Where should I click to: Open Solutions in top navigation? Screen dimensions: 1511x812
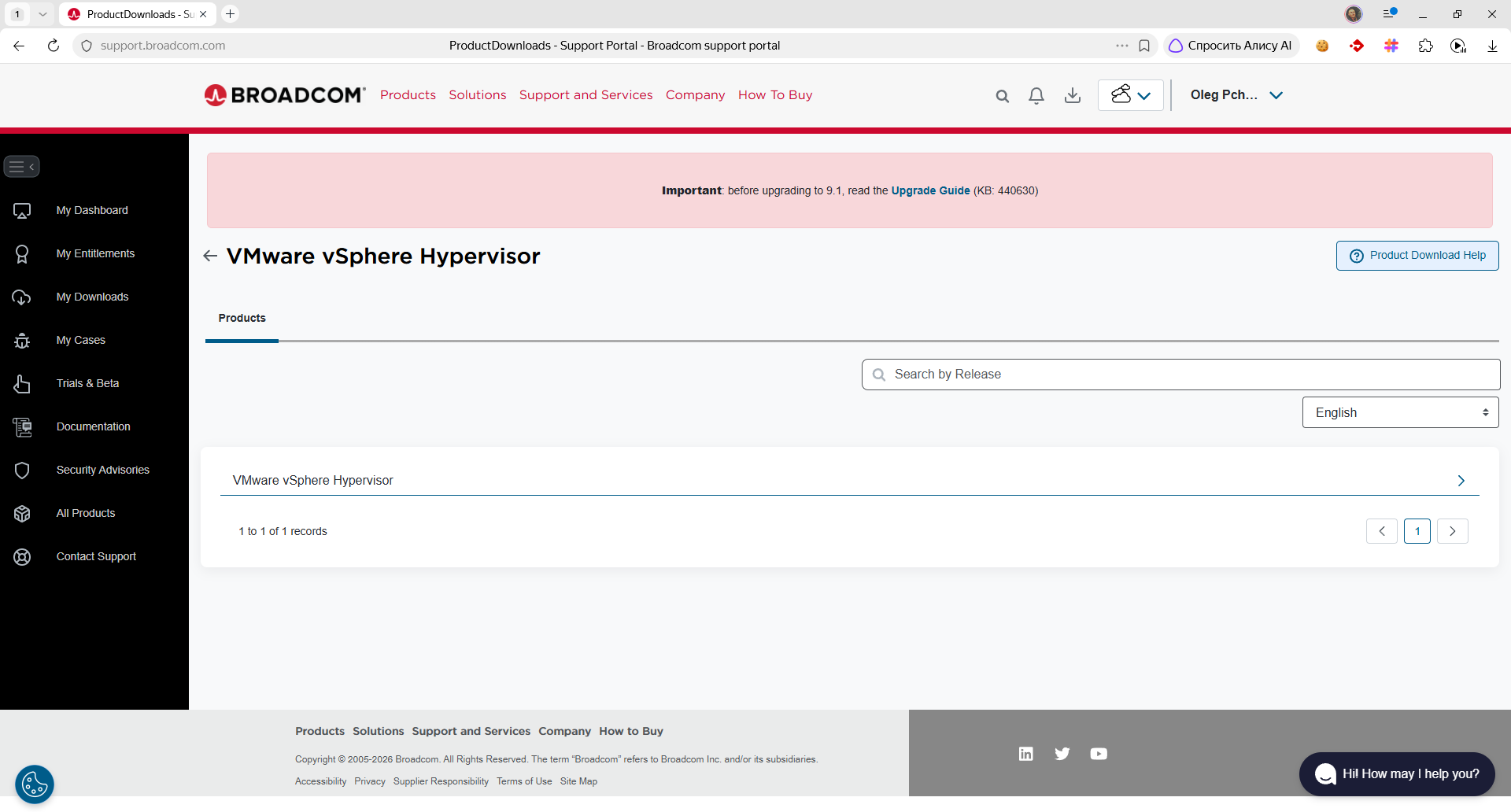click(x=478, y=95)
